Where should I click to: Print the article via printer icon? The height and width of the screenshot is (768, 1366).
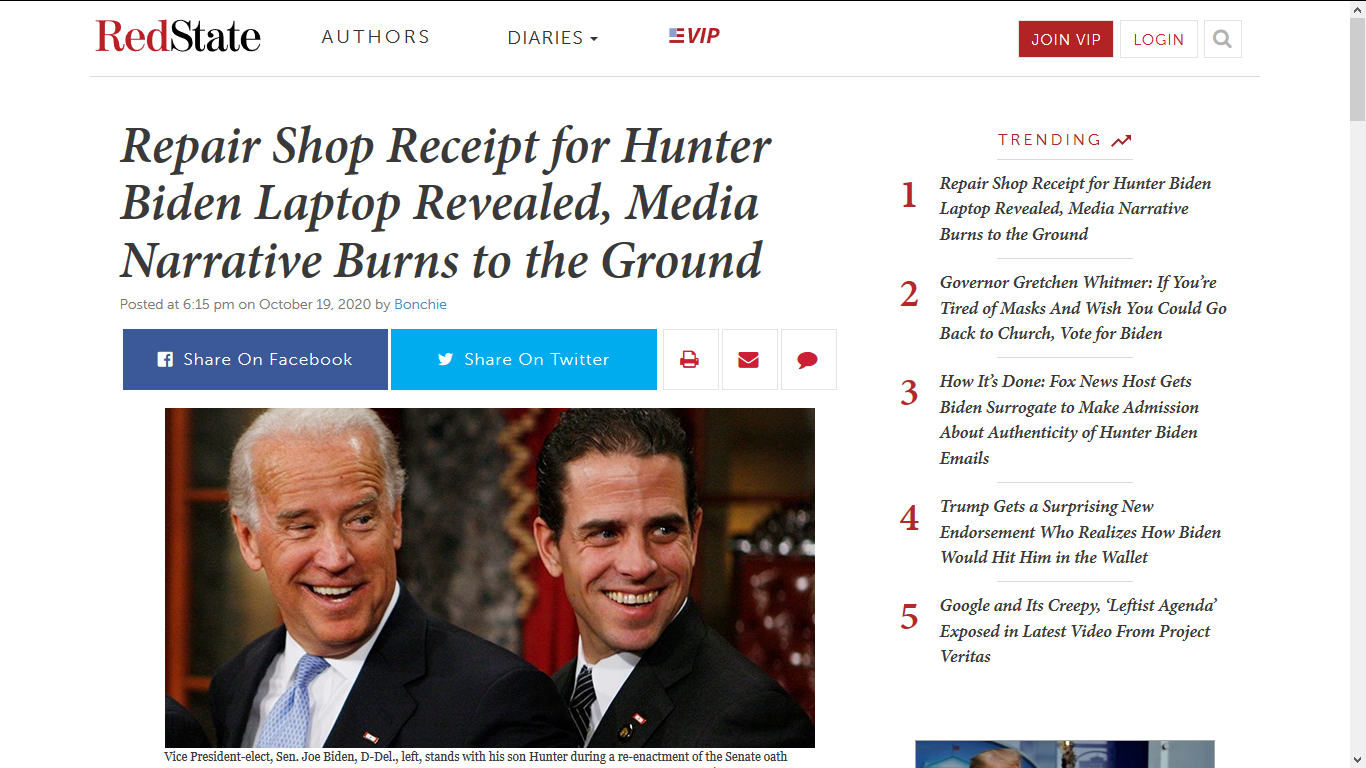click(690, 359)
